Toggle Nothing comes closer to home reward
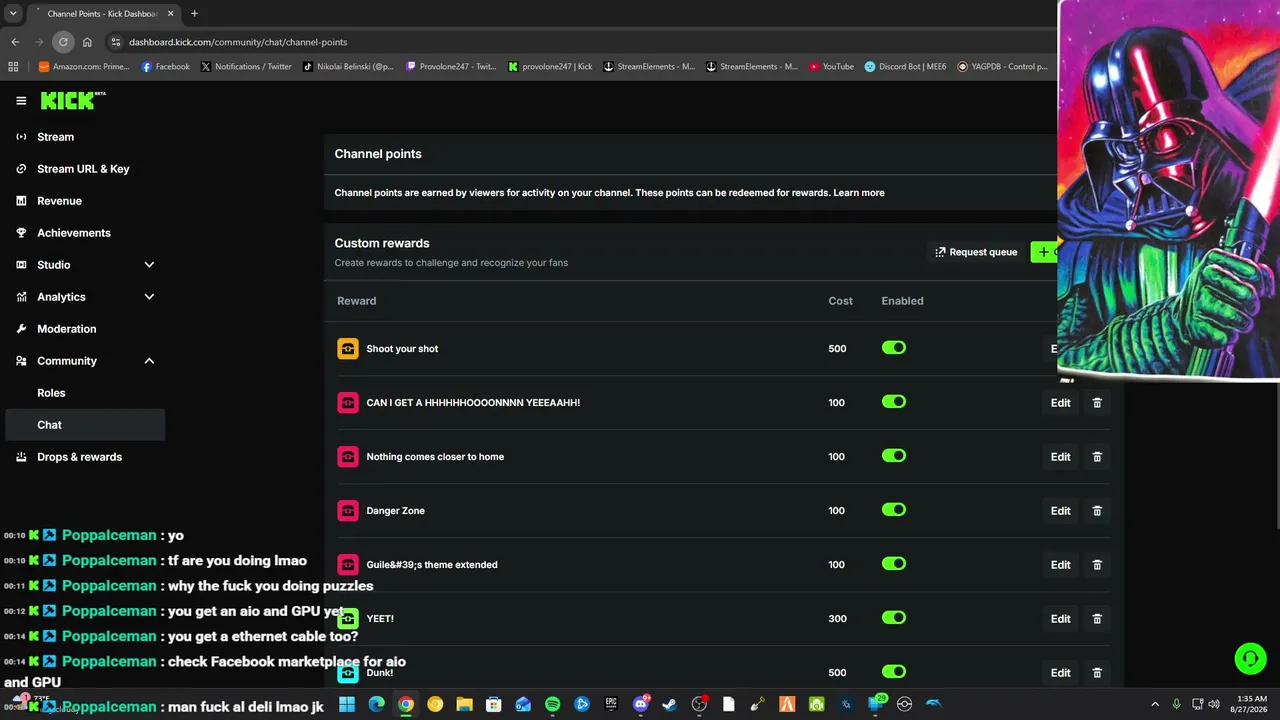This screenshot has height=720, width=1280. pyautogui.click(x=894, y=456)
